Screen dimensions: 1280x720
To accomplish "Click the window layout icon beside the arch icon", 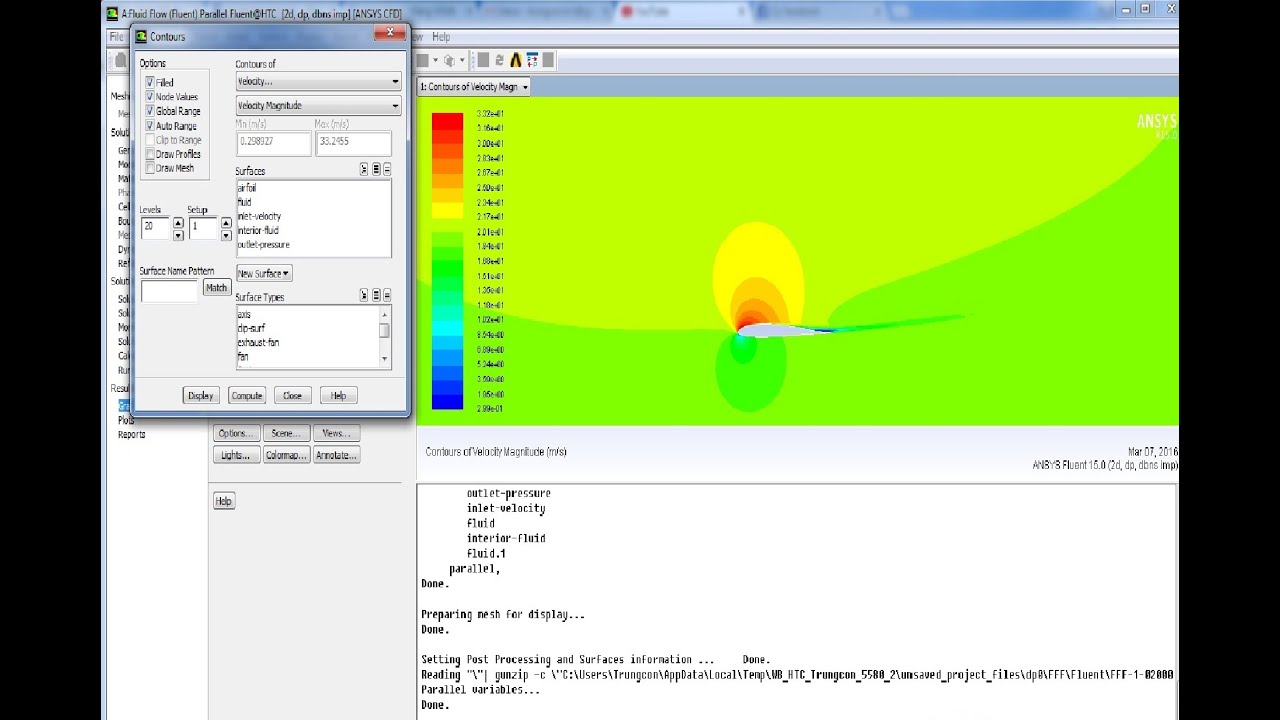I will [x=532, y=60].
